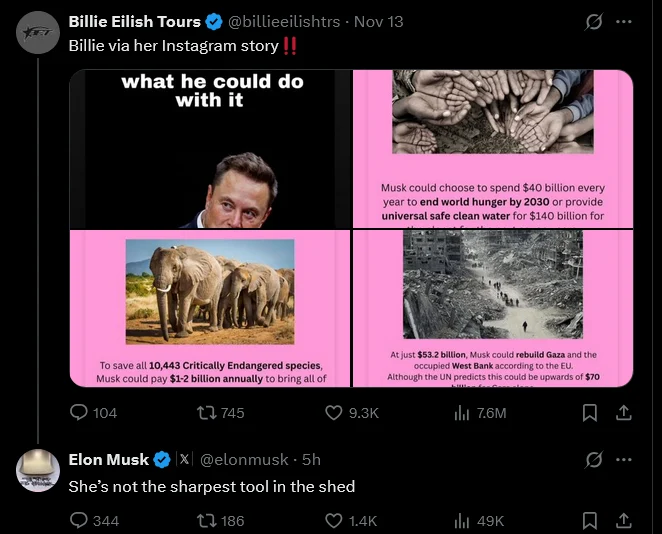Open Grok icon on Billie Eilish Tours post

(x=593, y=21)
